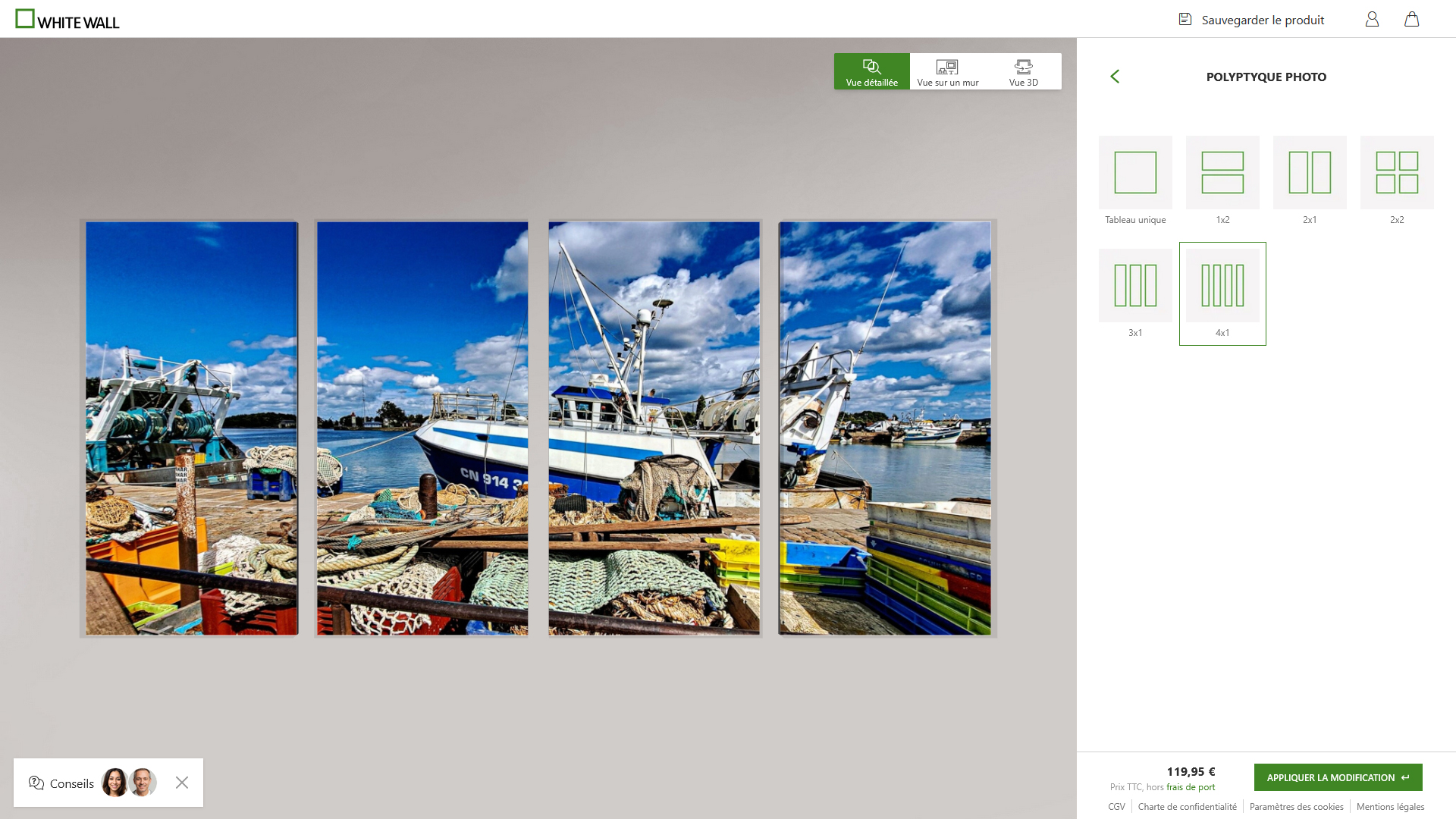Click the third photo panel
Viewport: 1456px width, 819px height.
(x=654, y=428)
